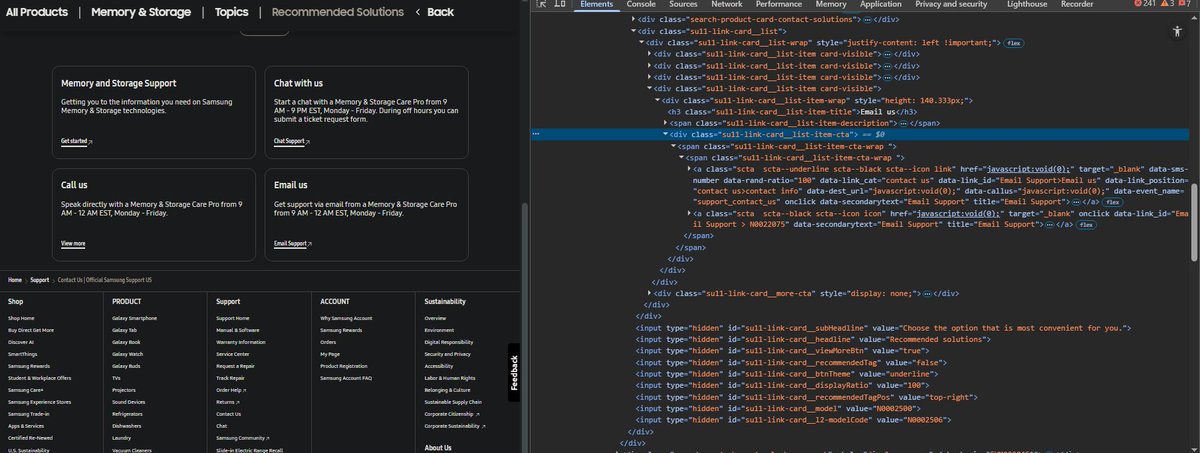
Task: Switch to the Memory tab
Action: pos(831,5)
